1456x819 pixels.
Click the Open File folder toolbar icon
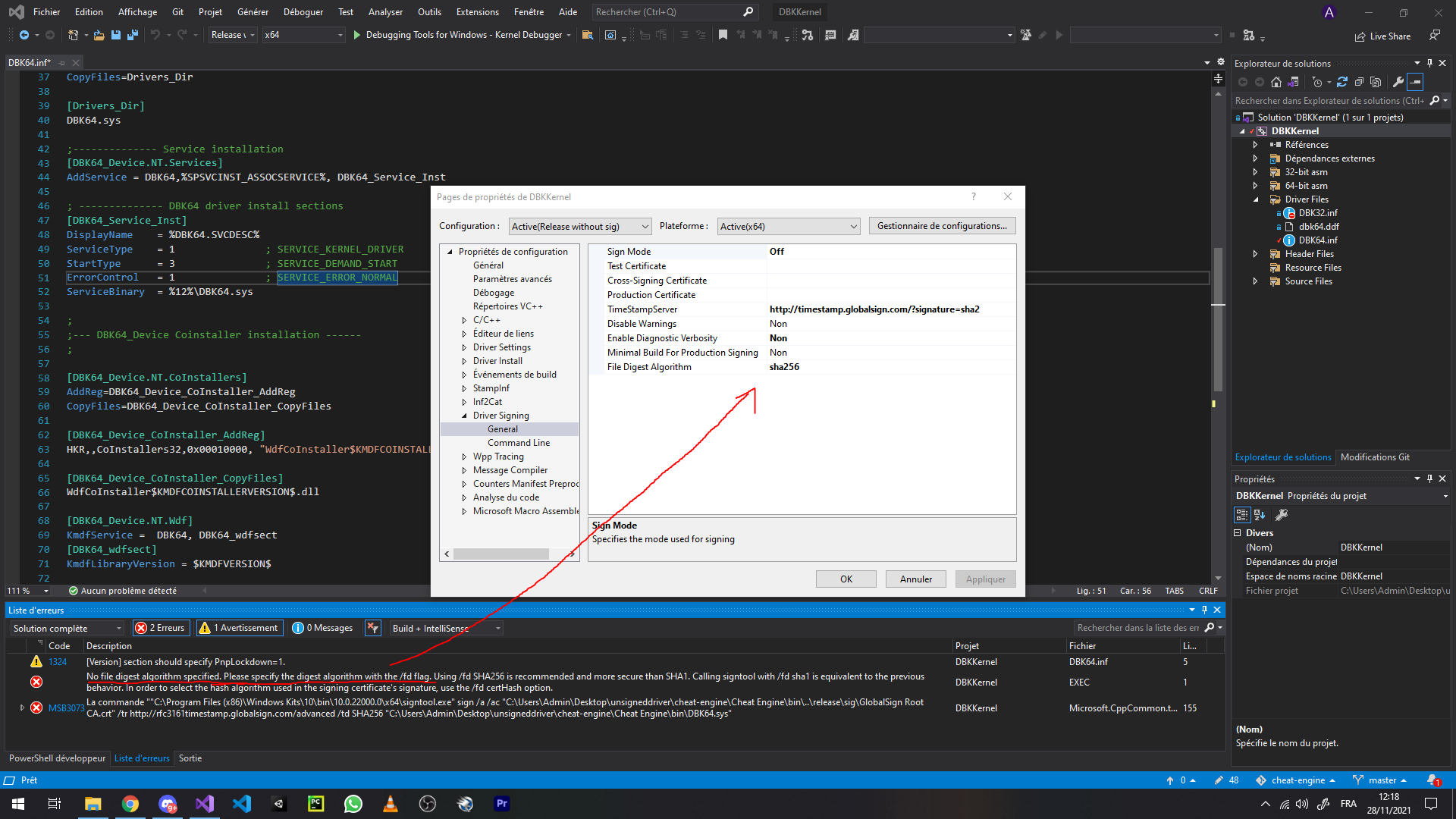click(99, 35)
